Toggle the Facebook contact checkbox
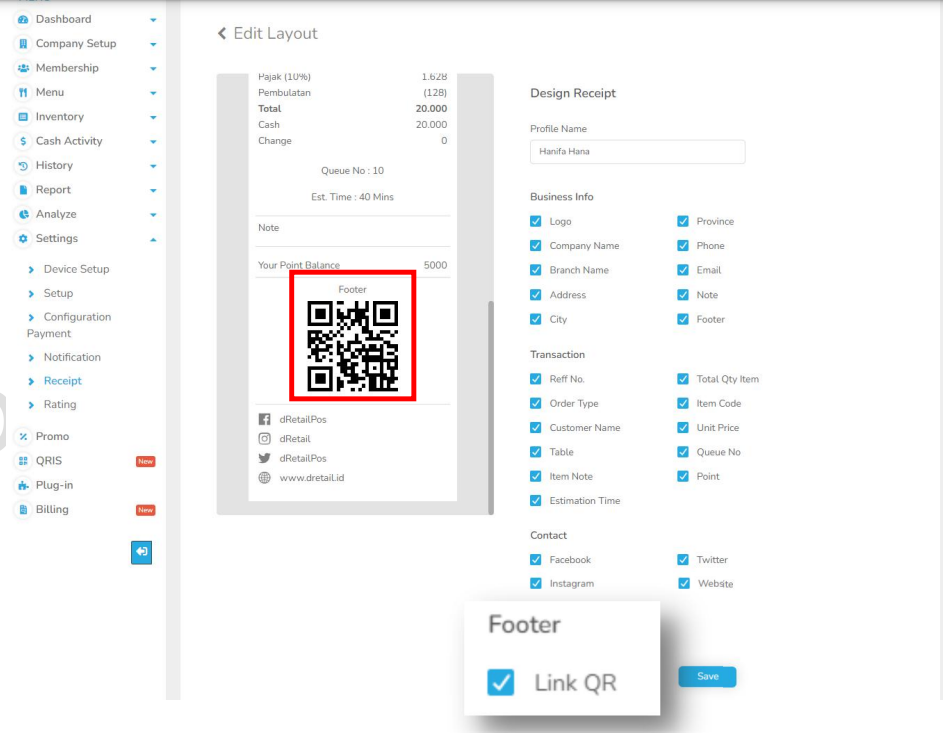 coord(535,560)
